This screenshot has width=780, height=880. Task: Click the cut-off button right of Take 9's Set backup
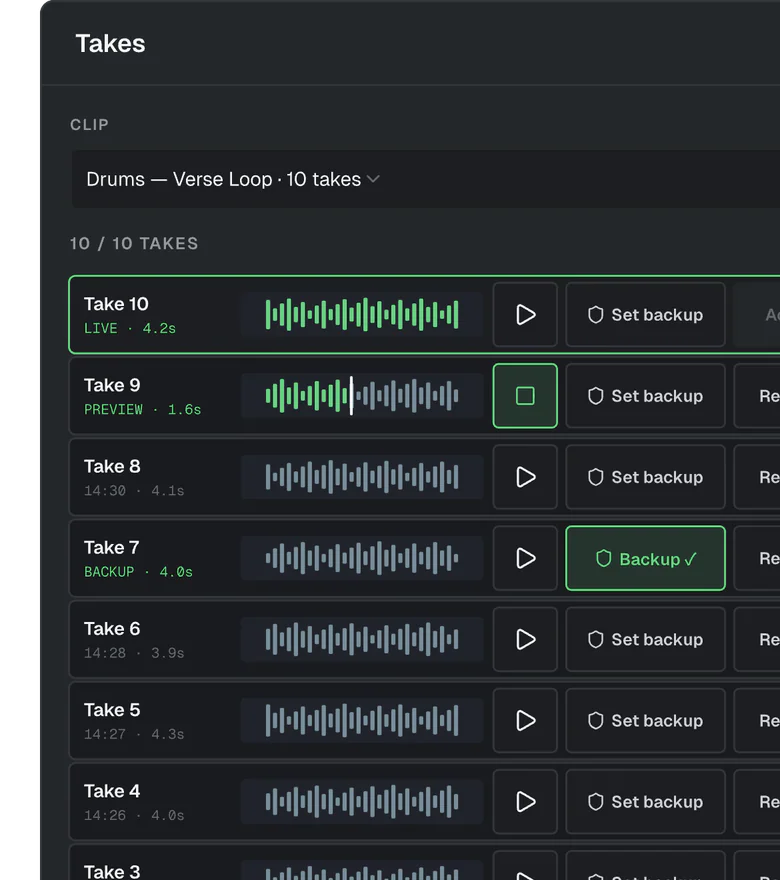coord(757,396)
